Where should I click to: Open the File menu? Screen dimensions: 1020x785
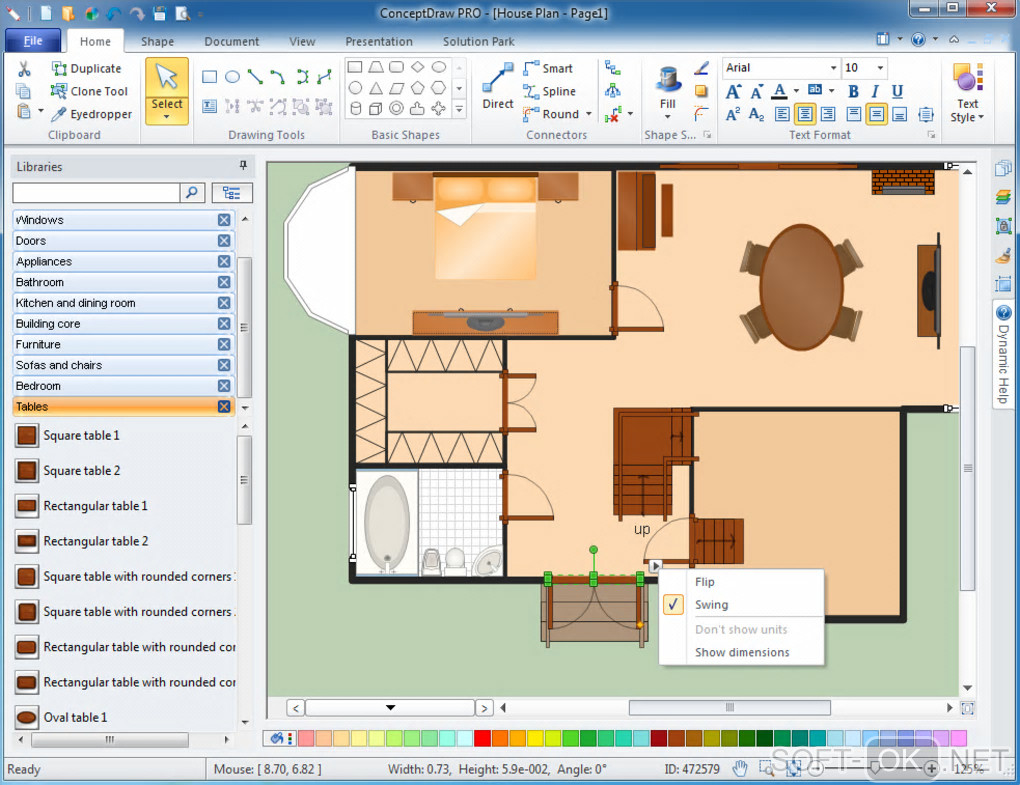pos(33,40)
